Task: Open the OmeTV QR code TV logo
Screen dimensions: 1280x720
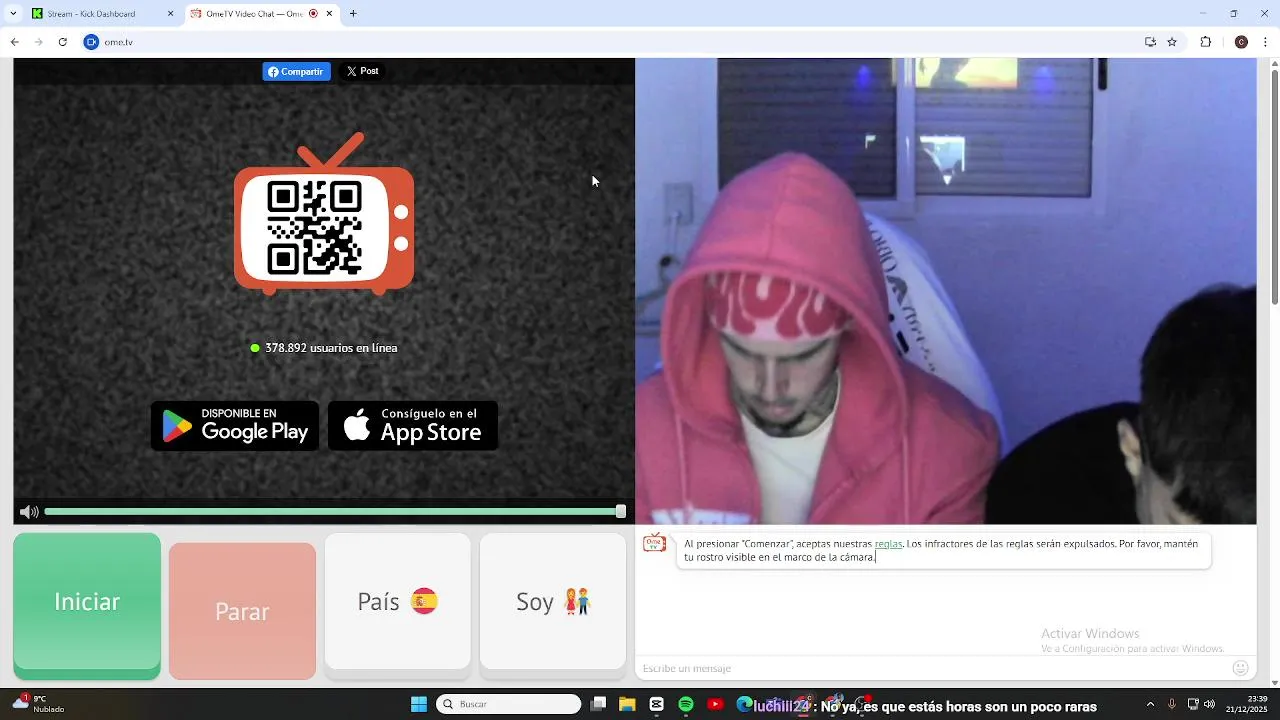Action: (324, 214)
